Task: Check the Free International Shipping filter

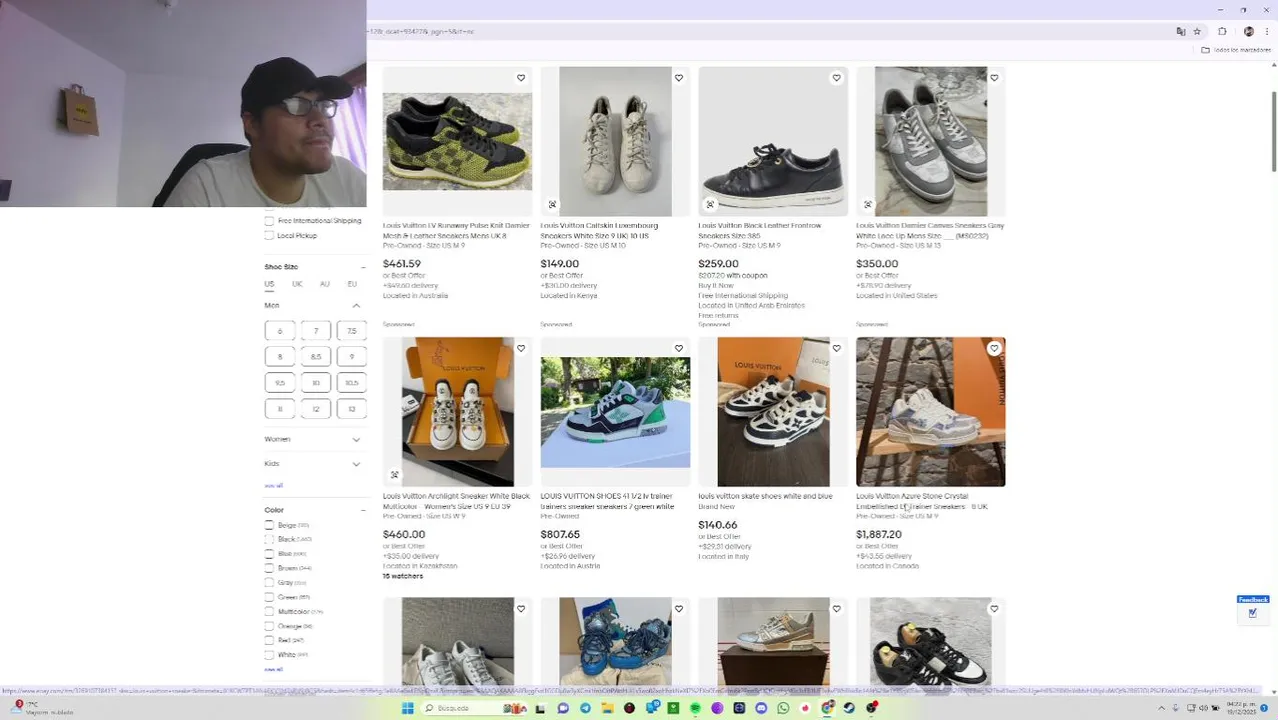Action: point(269,221)
